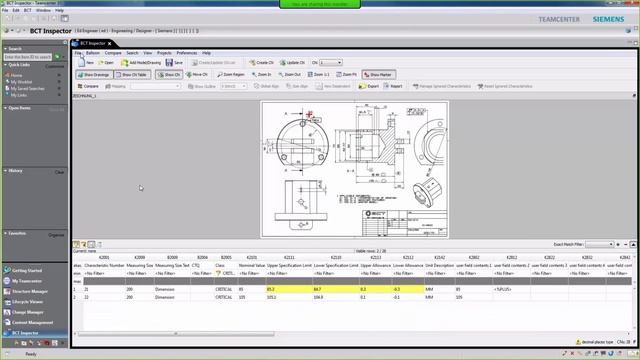Image resolution: width=640 pixels, height=360 pixels.
Task: Collapse the Quick Links section
Action: [x=6, y=64]
